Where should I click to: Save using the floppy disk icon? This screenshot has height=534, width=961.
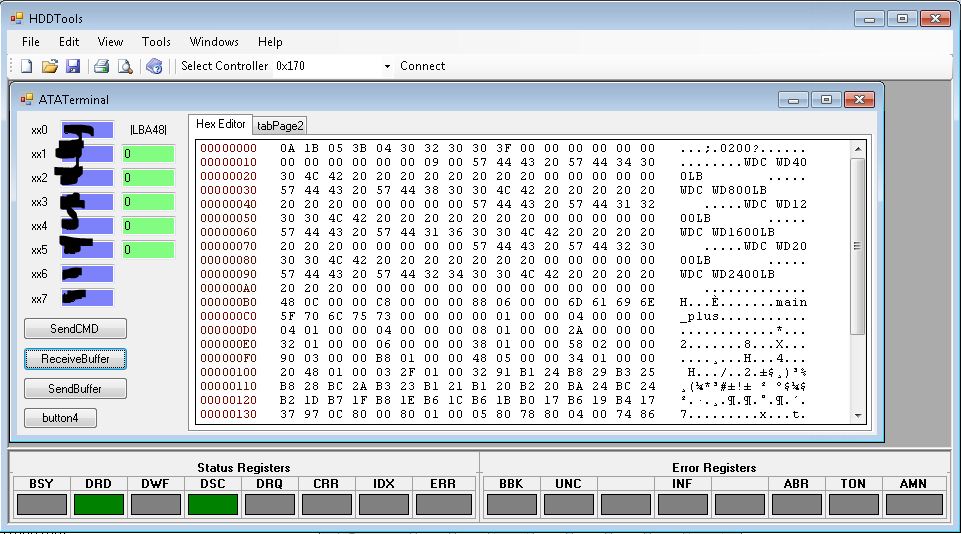pos(73,66)
